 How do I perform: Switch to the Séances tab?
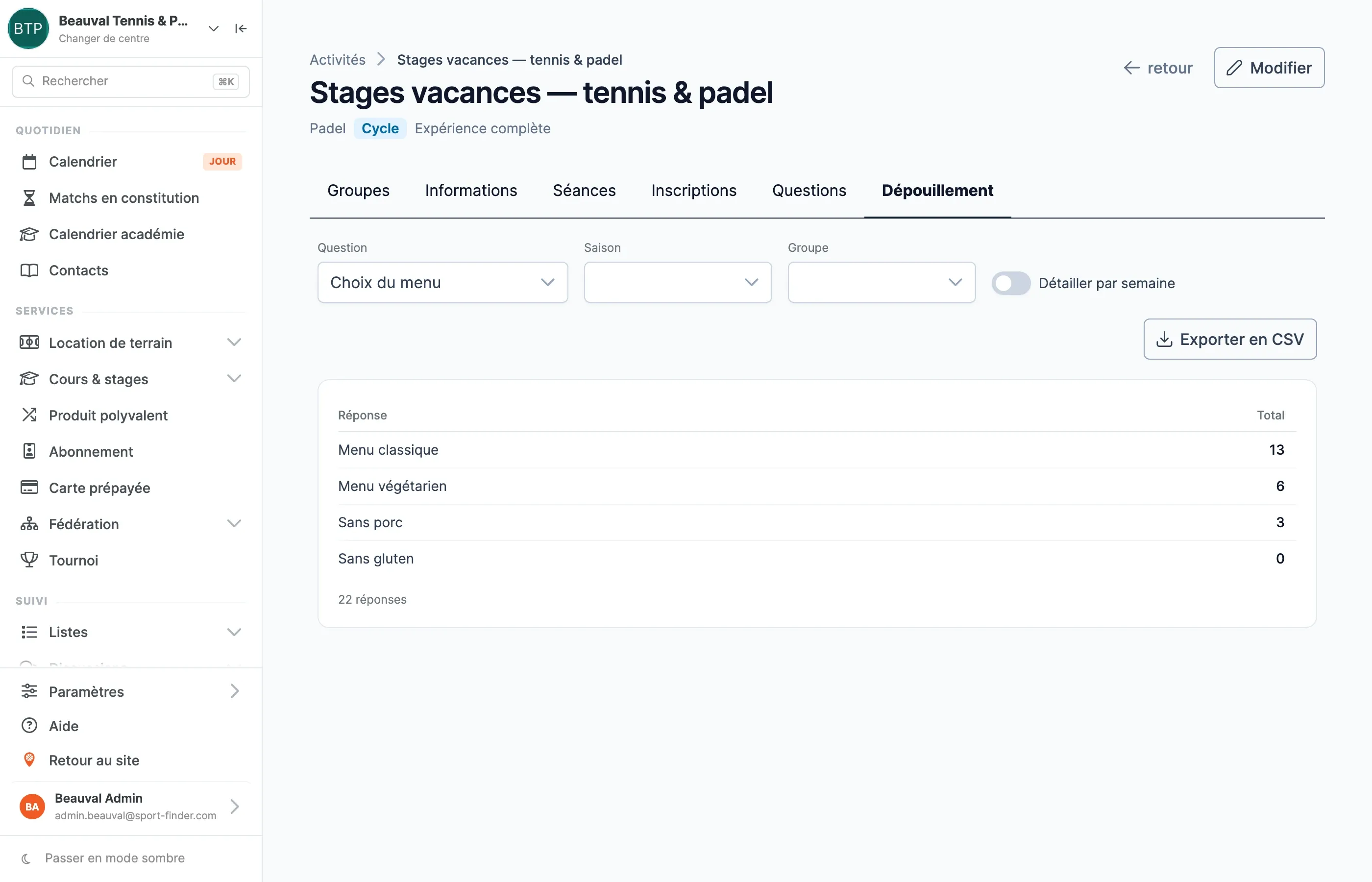coord(584,190)
